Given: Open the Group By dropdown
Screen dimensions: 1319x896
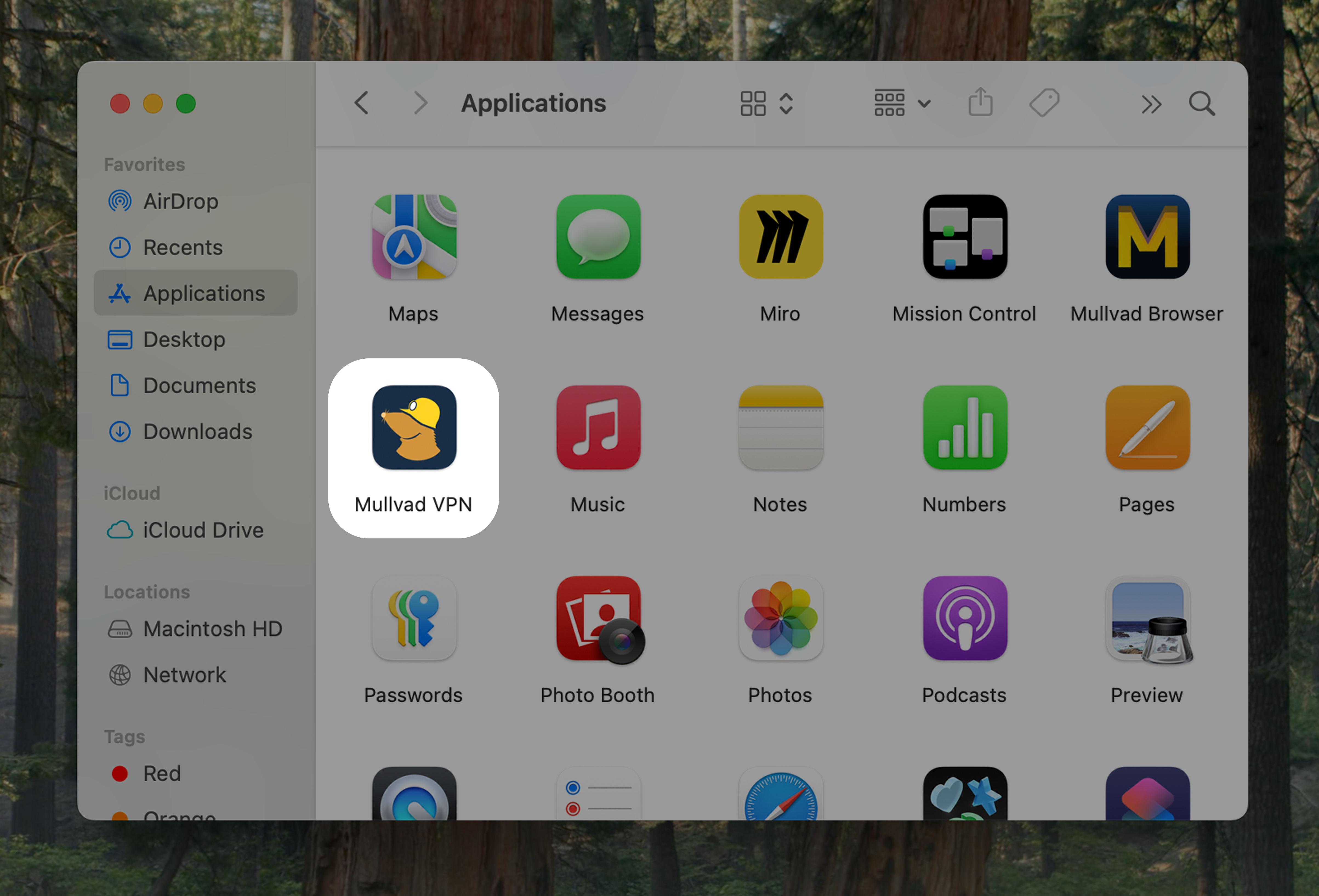Looking at the screenshot, I should pos(902,103).
